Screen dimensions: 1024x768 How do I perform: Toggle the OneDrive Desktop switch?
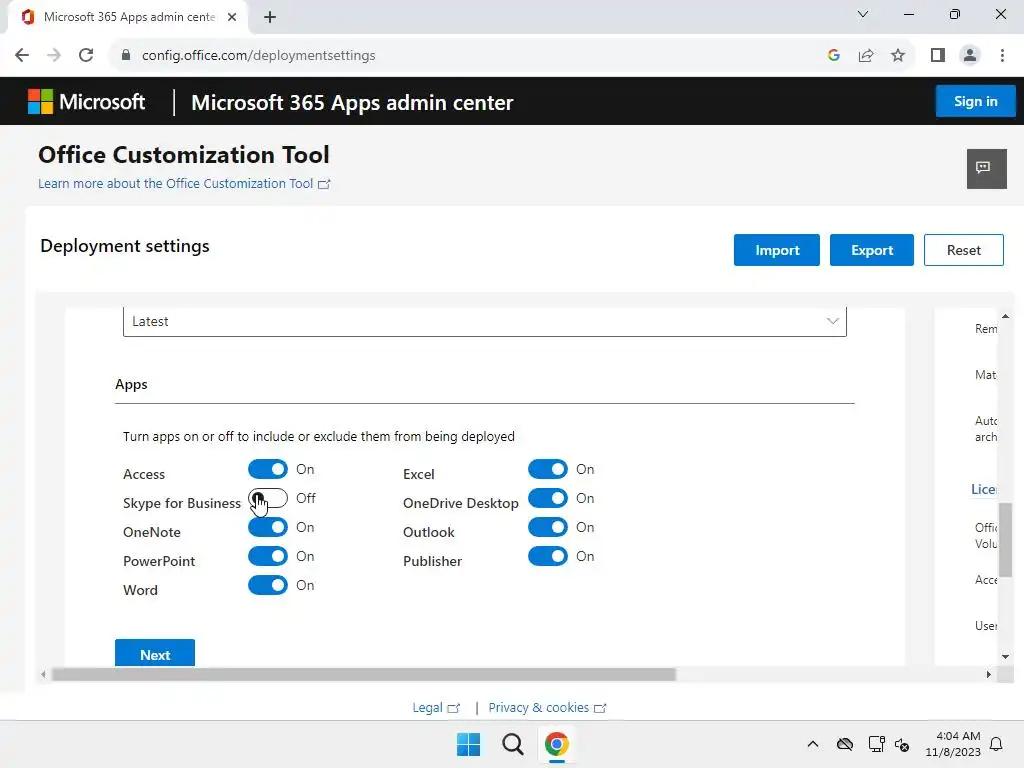point(548,498)
